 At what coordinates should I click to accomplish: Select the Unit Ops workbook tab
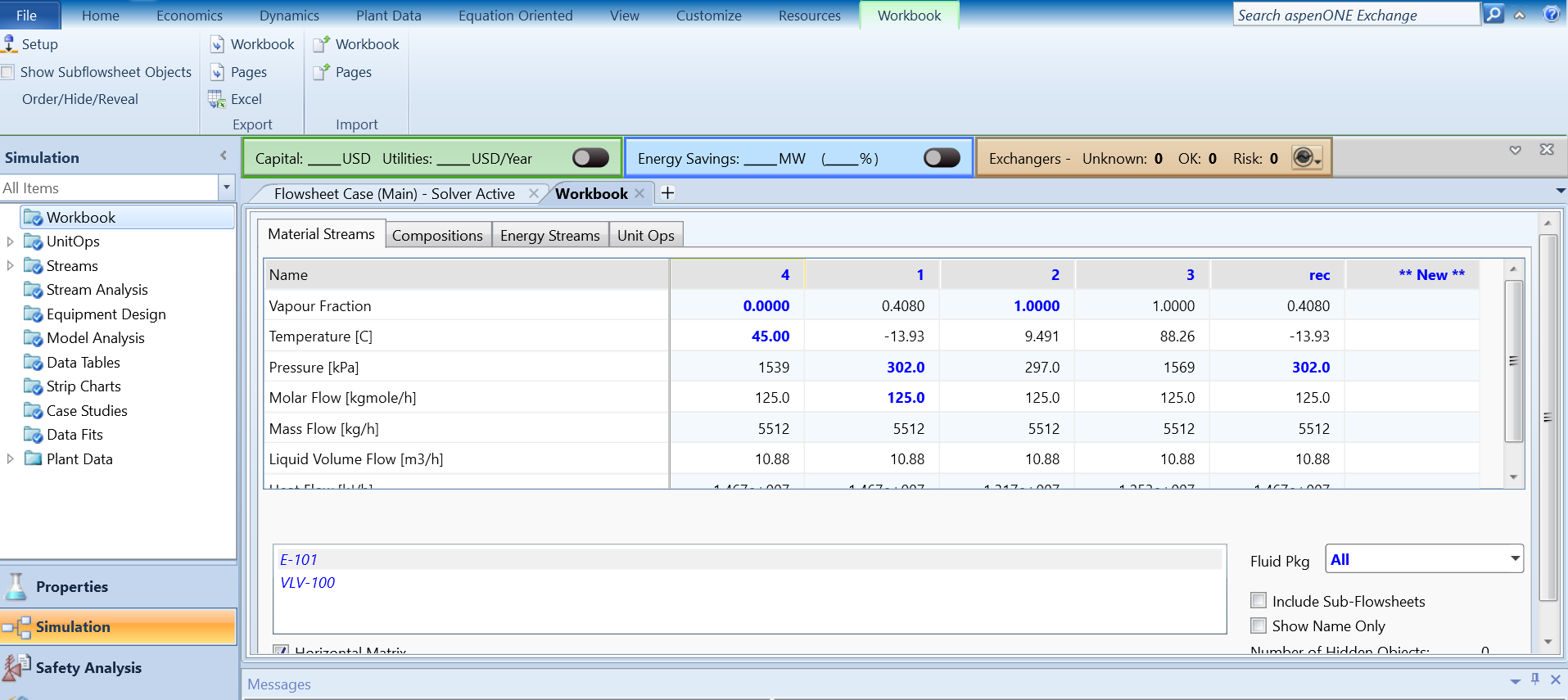click(646, 235)
